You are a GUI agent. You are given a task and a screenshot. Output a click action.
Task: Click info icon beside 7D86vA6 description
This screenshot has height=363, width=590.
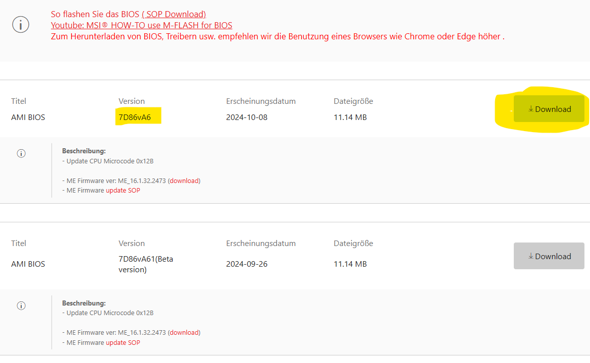coord(21,153)
